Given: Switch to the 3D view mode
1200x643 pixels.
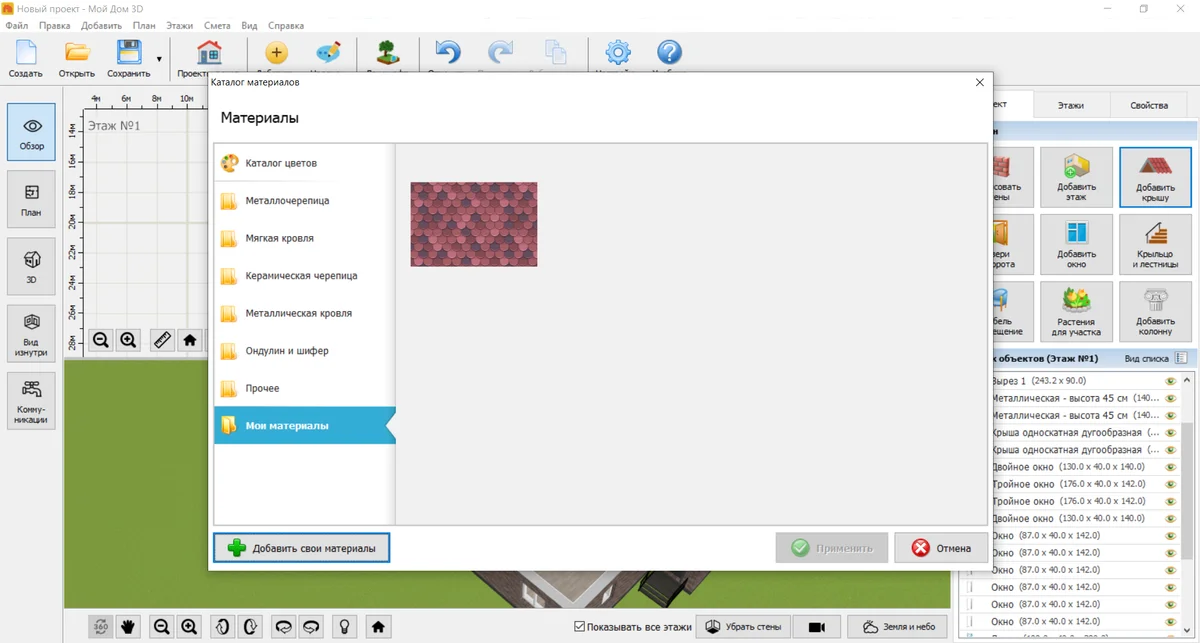Looking at the screenshot, I should coord(31,266).
